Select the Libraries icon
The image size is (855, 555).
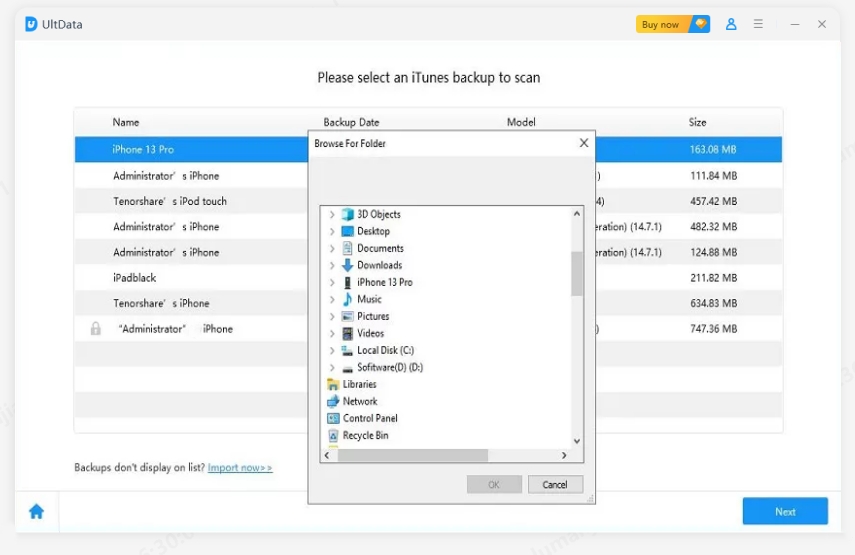click(x=333, y=384)
